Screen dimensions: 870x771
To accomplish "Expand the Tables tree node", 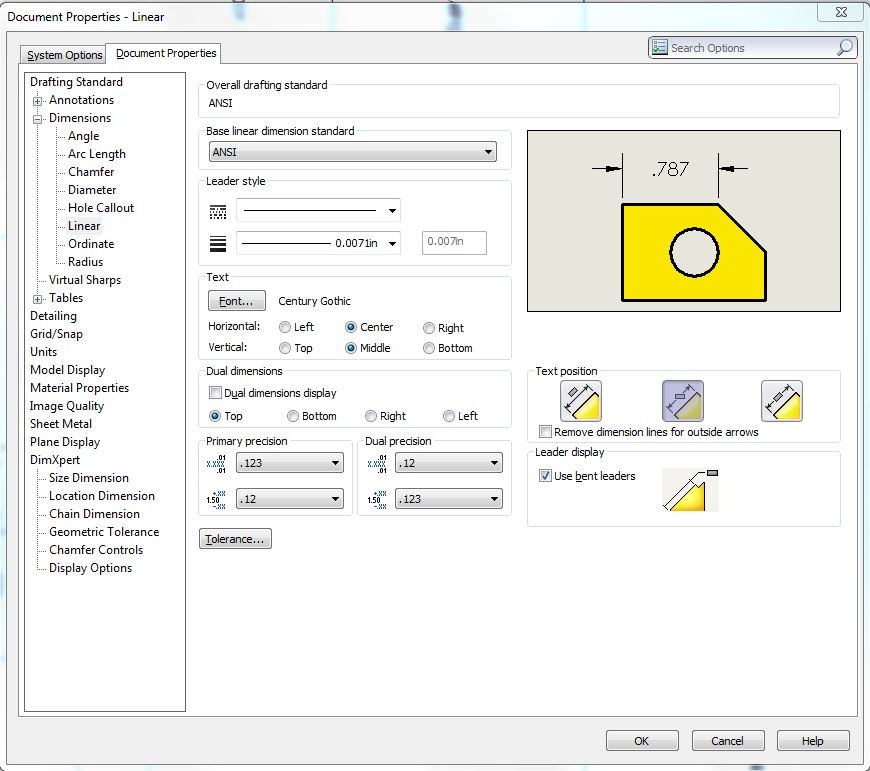I will pos(37,299).
